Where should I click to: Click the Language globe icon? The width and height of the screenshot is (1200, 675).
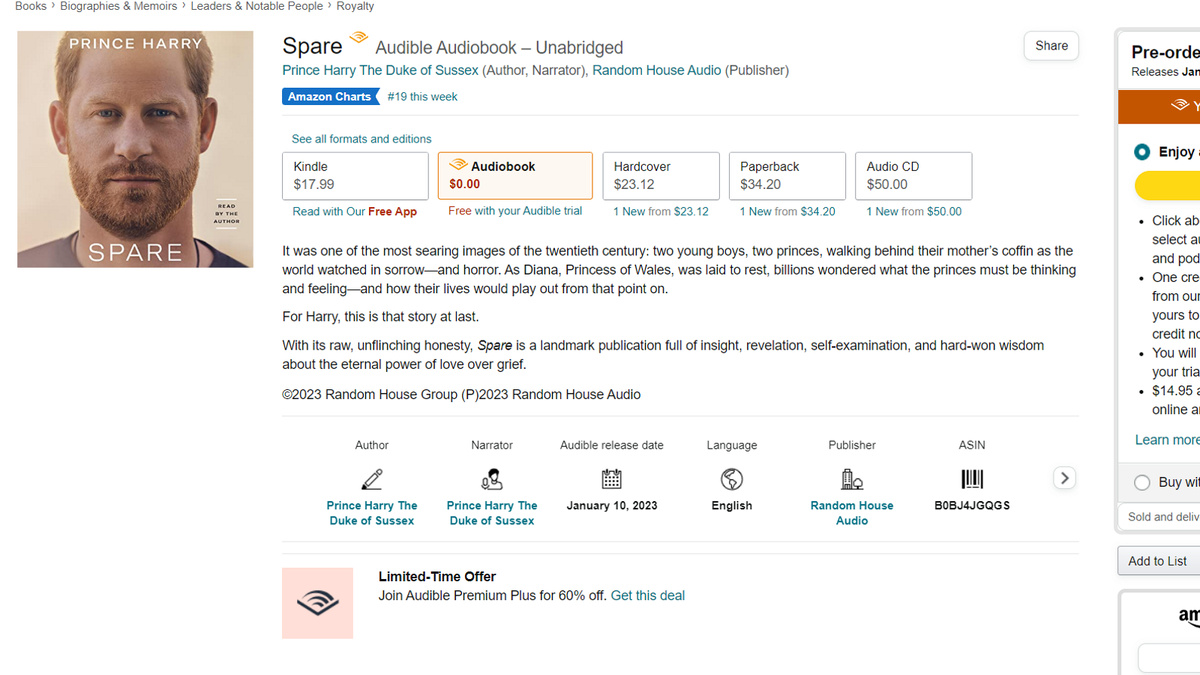click(732, 478)
